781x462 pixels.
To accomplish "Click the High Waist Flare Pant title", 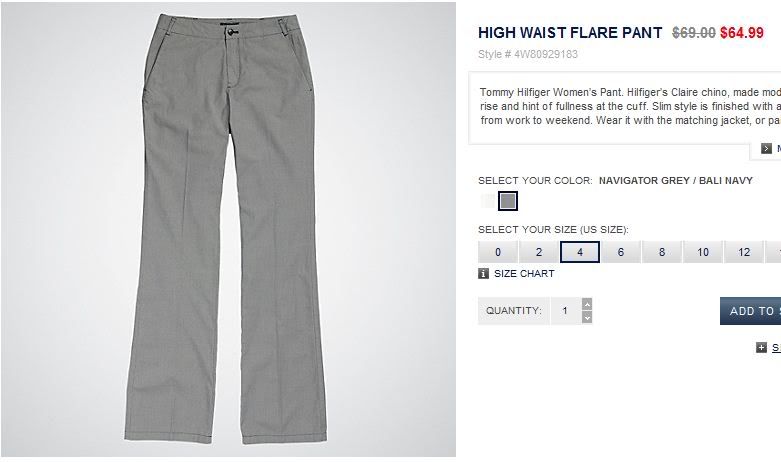I will coord(570,33).
